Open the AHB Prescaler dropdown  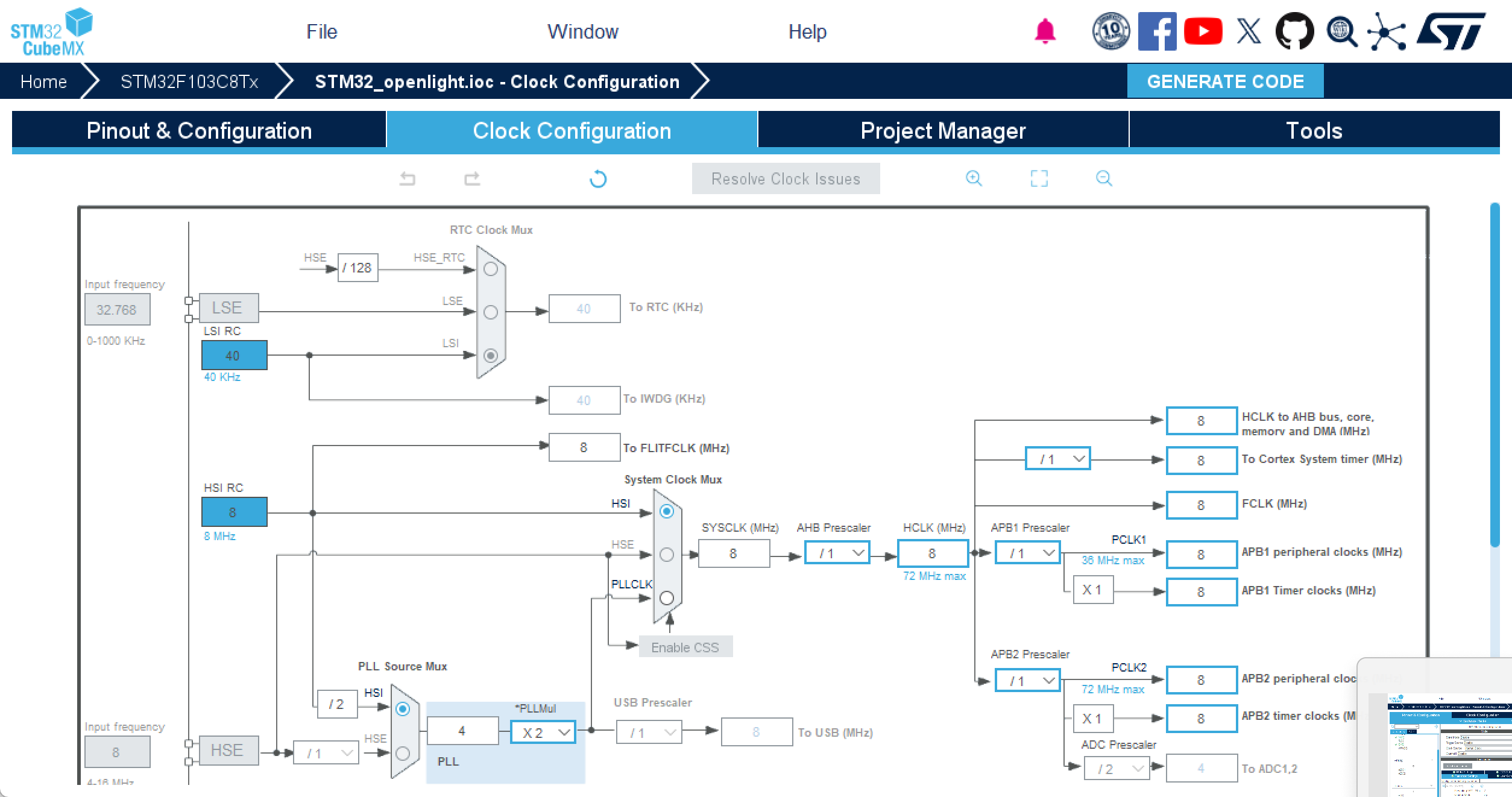coord(837,553)
